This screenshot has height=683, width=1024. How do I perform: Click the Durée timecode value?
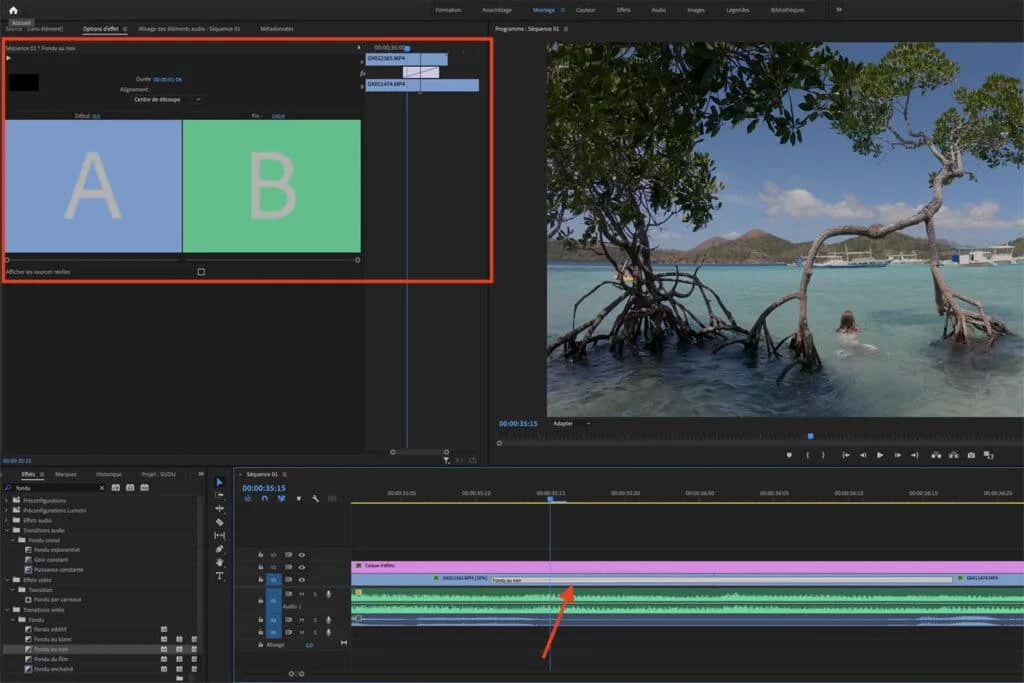(168, 80)
